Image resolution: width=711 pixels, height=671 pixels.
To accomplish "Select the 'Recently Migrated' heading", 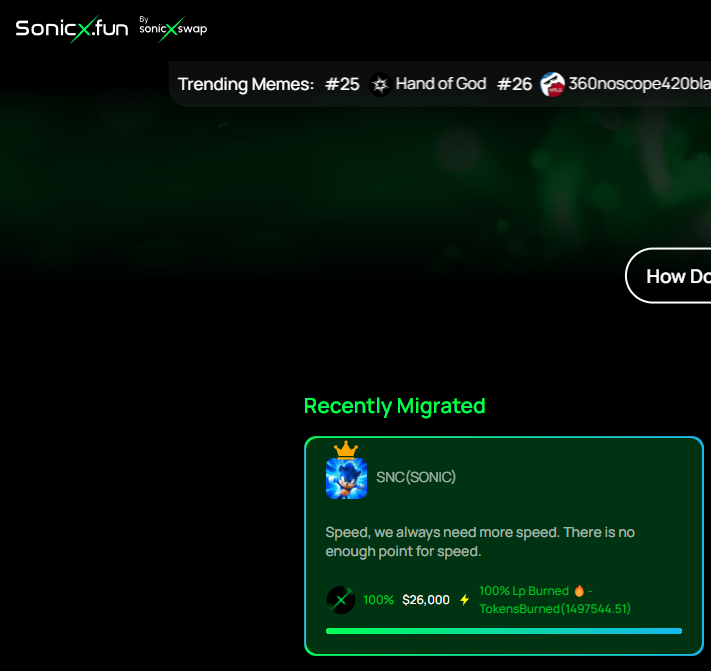I will tap(394, 406).
